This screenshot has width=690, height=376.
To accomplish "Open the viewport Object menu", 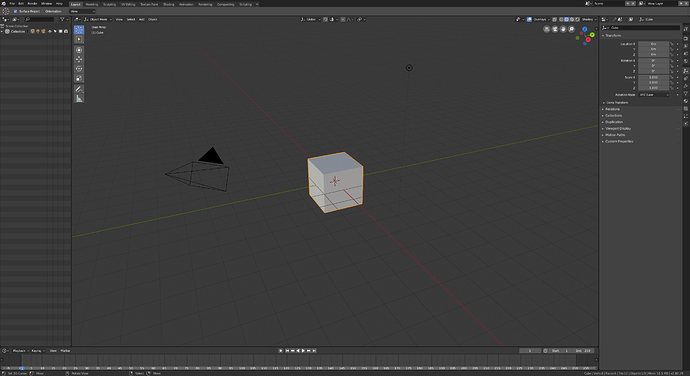I will [x=153, y=19].
